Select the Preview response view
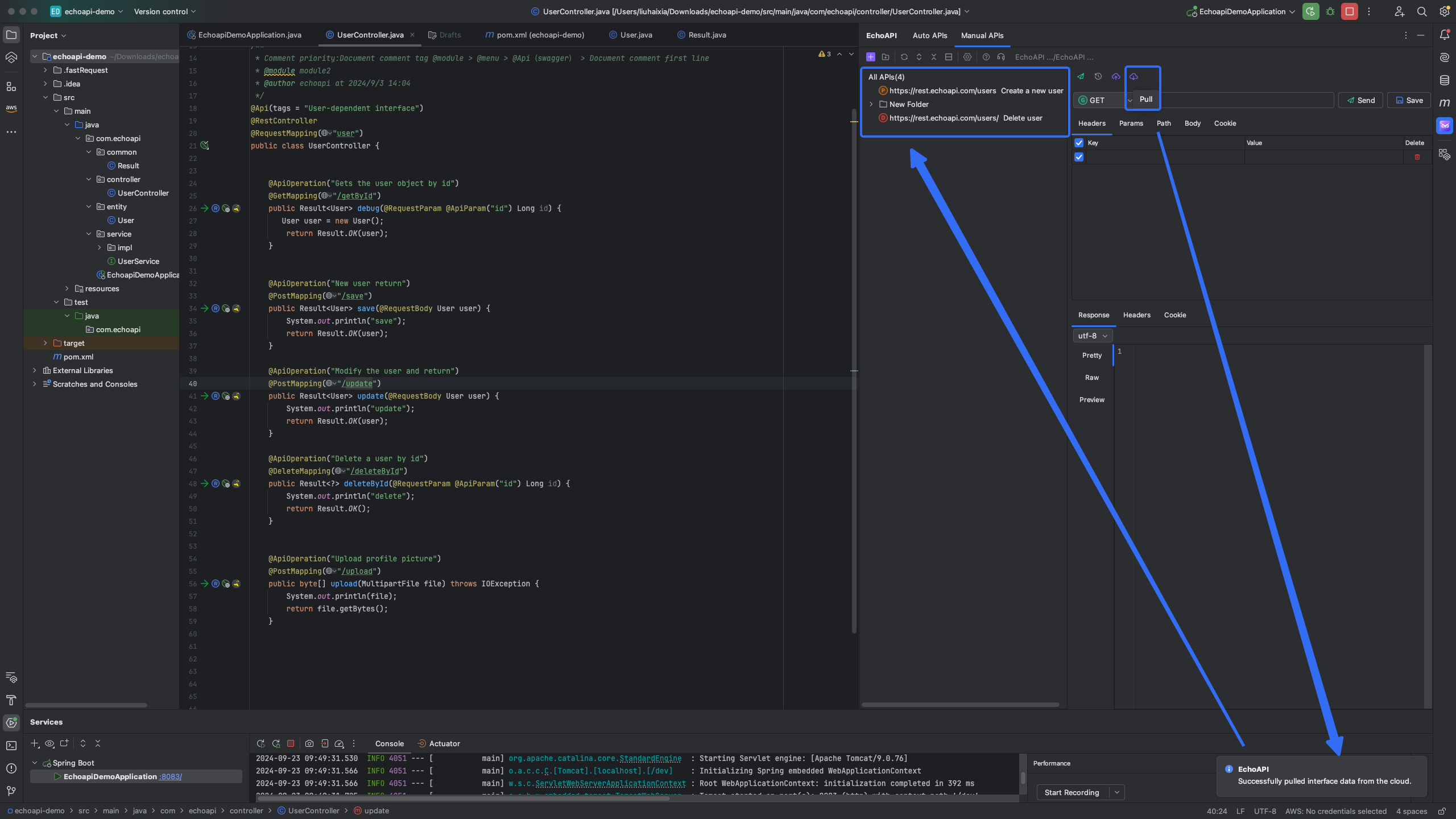 coord(1091,400)
